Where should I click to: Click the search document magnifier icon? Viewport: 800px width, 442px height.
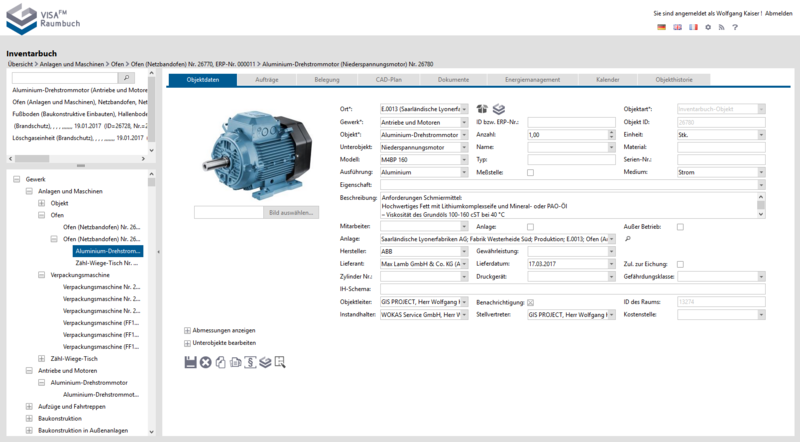pyautogui.click(x=280, y=362)
